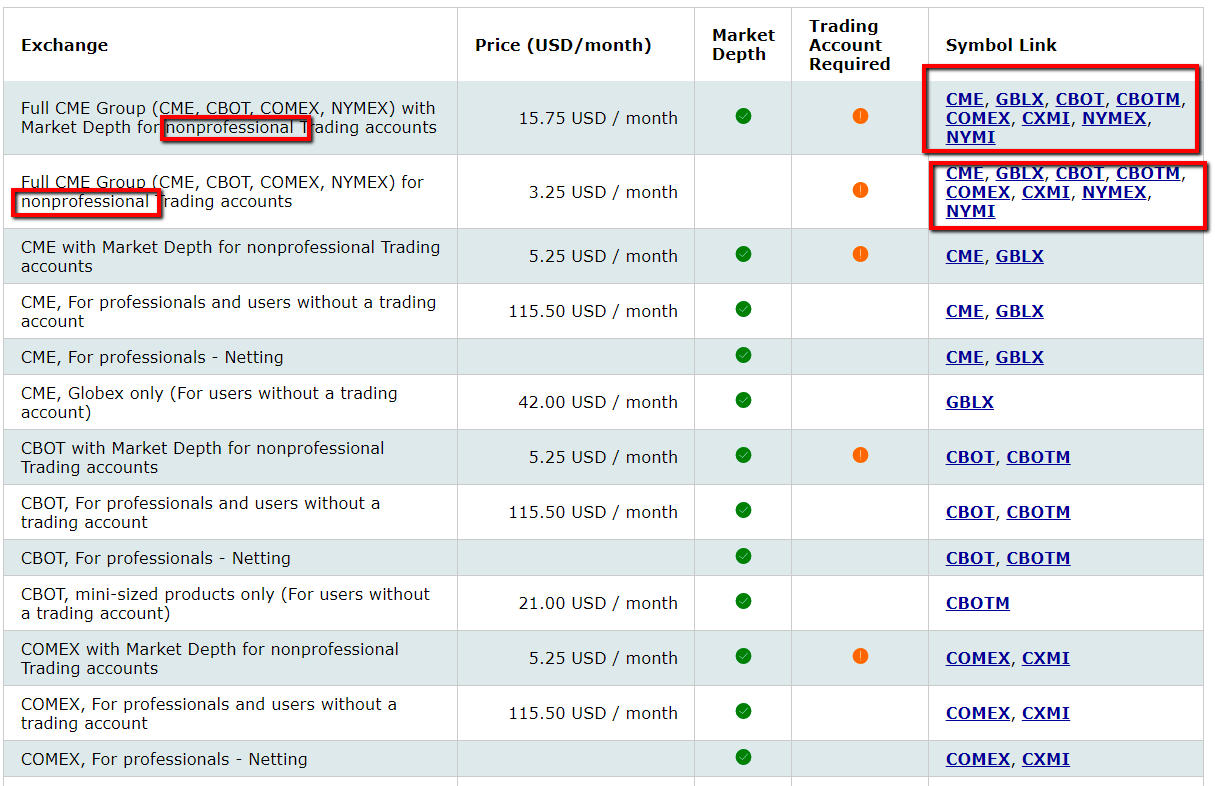Open CXMI link in the 15.75 USD row
Image resolution: width=1215 pixels, height=786 pixels.
[1045, 118]
